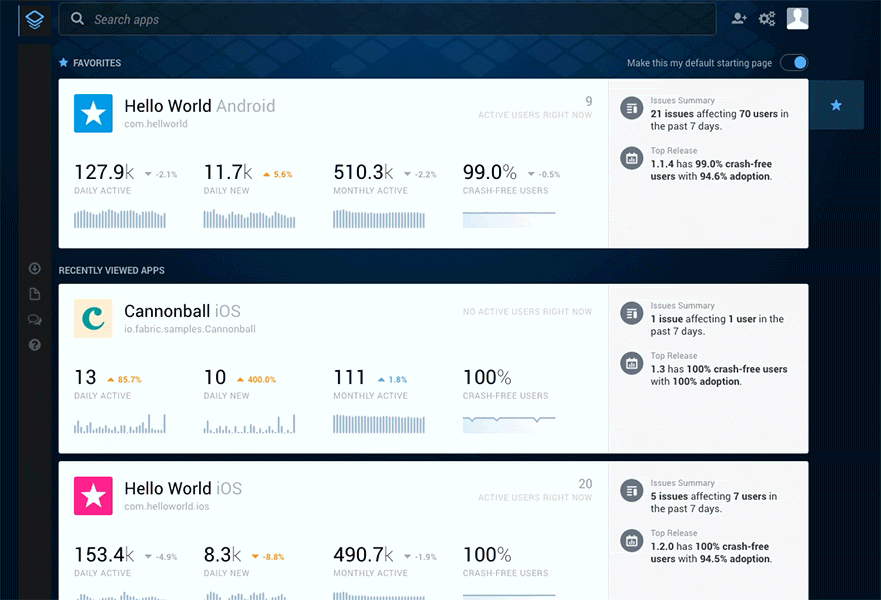Click the Favorites star icon
881x600 pixels.
[x=63, y=62]
